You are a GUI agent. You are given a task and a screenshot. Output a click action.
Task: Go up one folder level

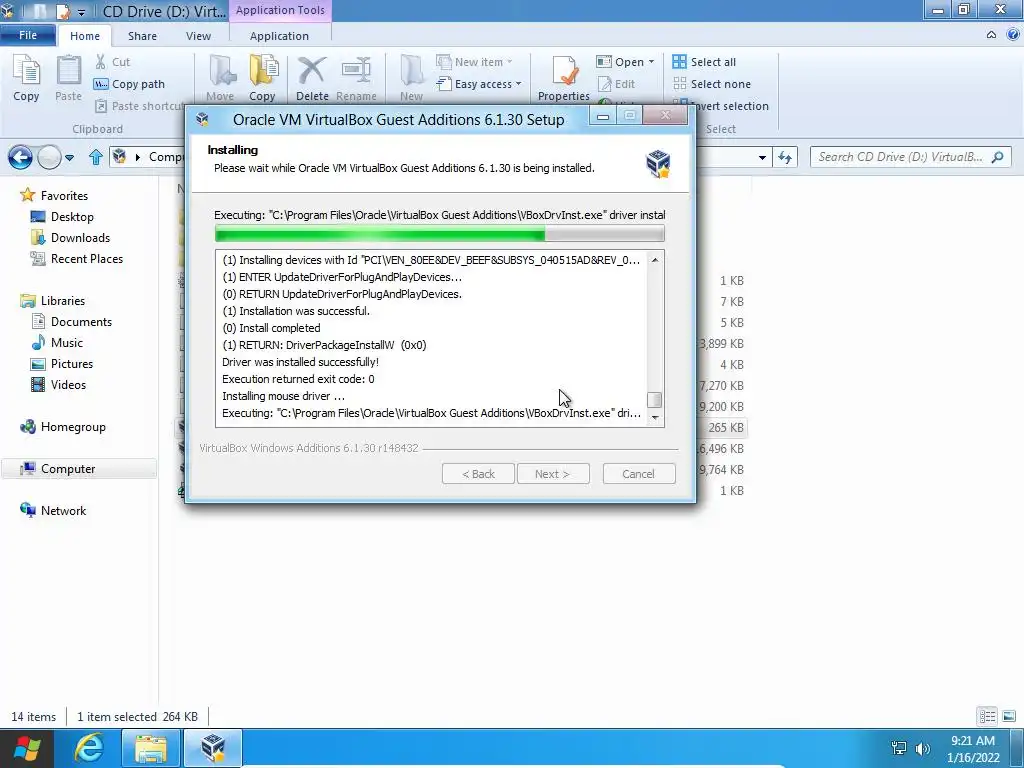[x=95, y=157]
